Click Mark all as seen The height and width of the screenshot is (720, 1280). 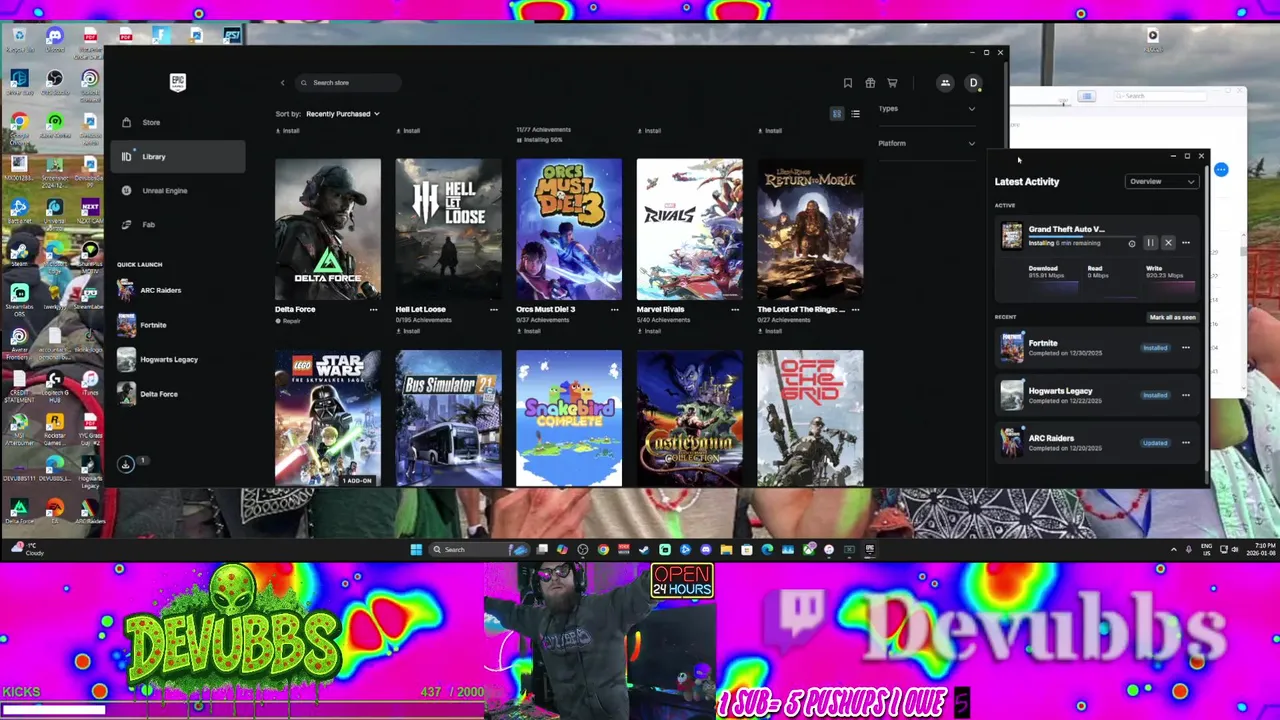(1172, 317)
